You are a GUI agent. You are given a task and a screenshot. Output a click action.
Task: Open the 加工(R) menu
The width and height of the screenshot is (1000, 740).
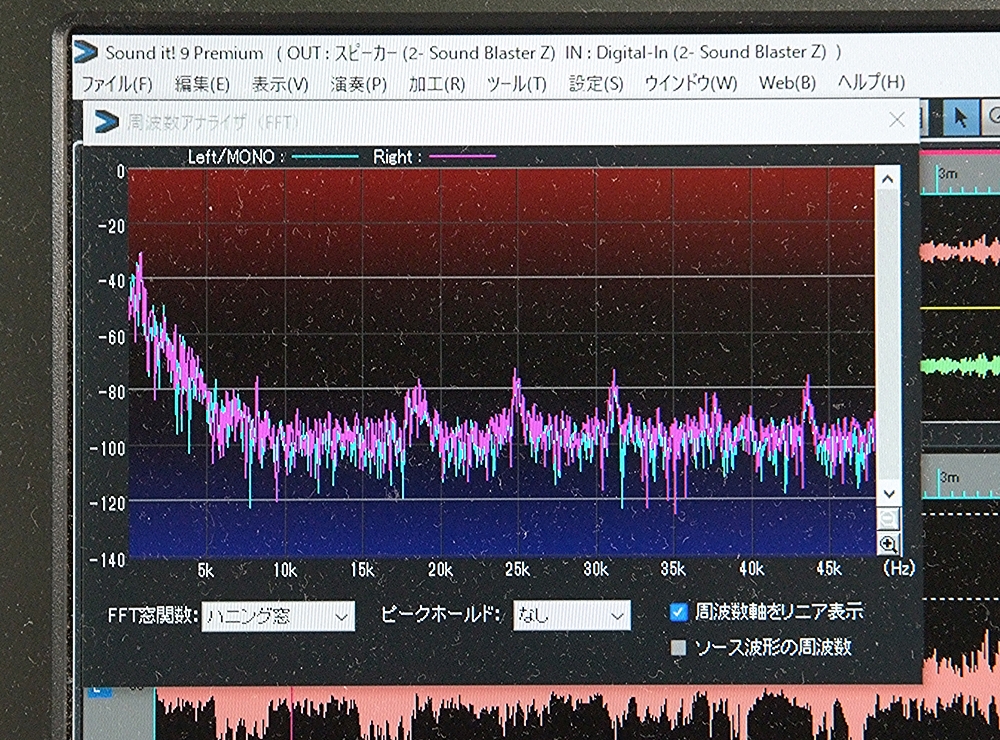tap(437, 83)
